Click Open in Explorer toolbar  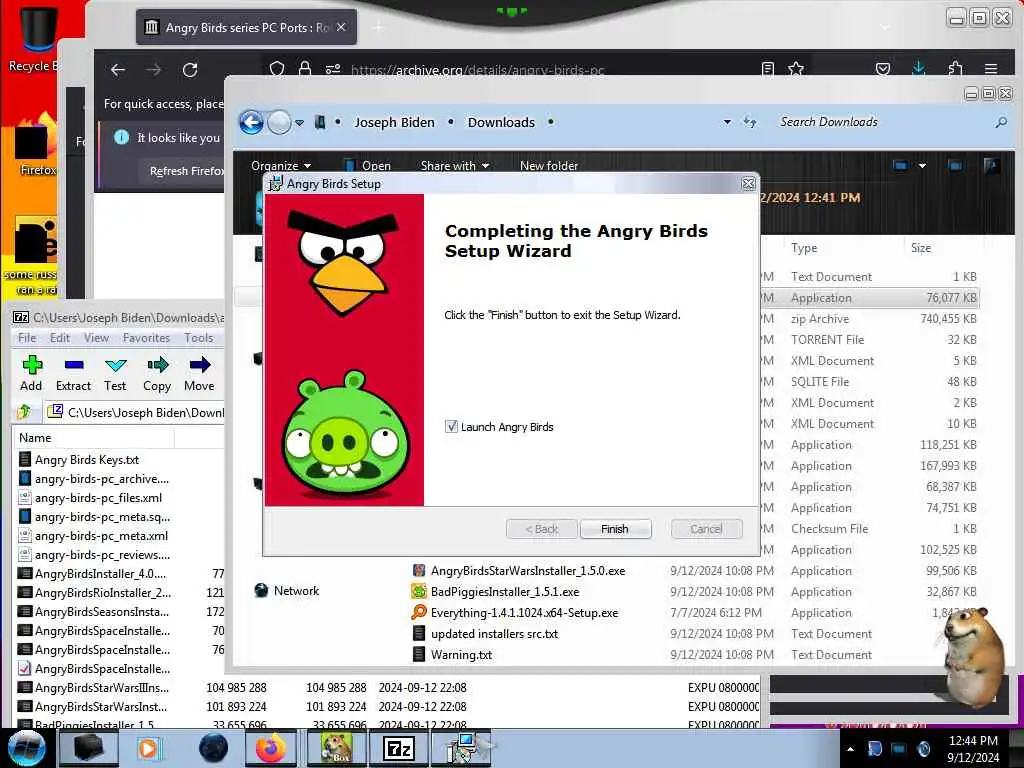tap(368, 165)
